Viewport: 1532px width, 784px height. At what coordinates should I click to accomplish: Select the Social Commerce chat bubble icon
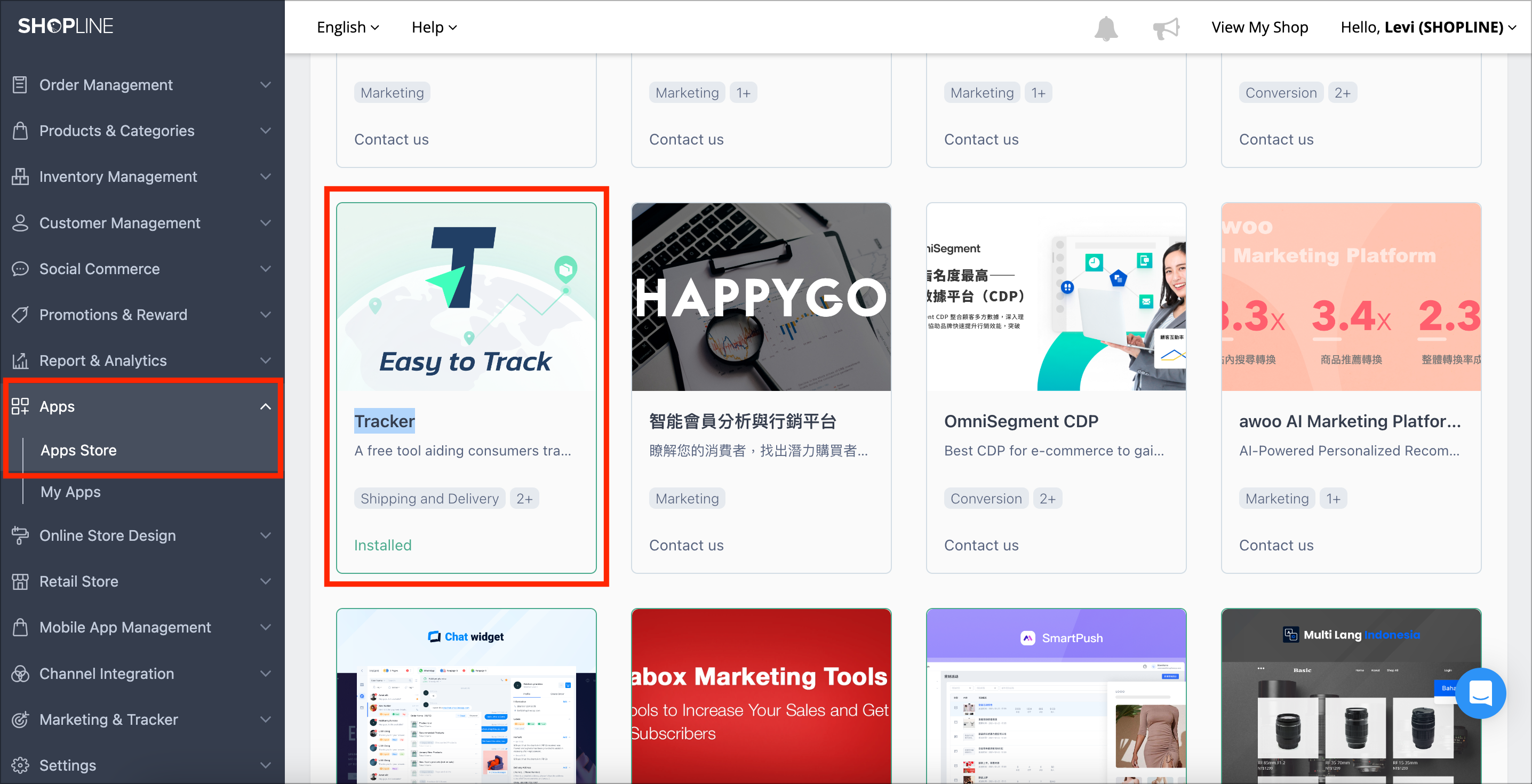coord(20,268)
